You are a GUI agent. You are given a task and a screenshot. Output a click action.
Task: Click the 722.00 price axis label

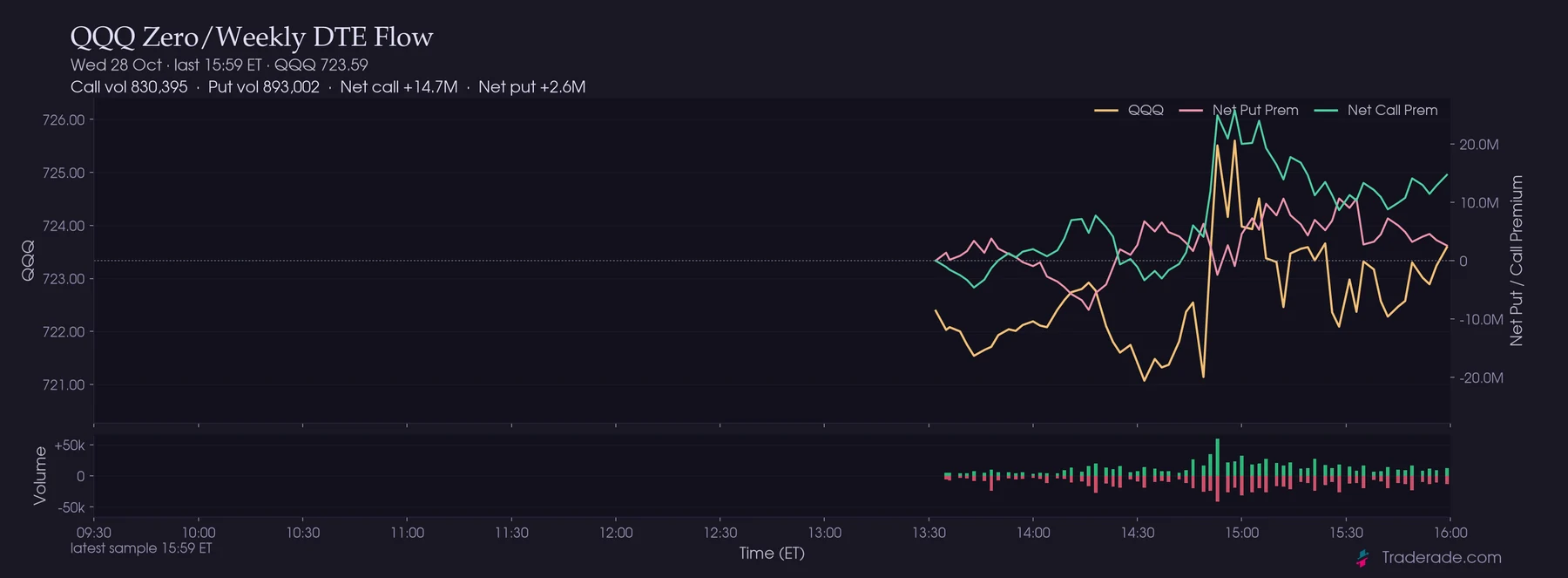coord(64,332)
